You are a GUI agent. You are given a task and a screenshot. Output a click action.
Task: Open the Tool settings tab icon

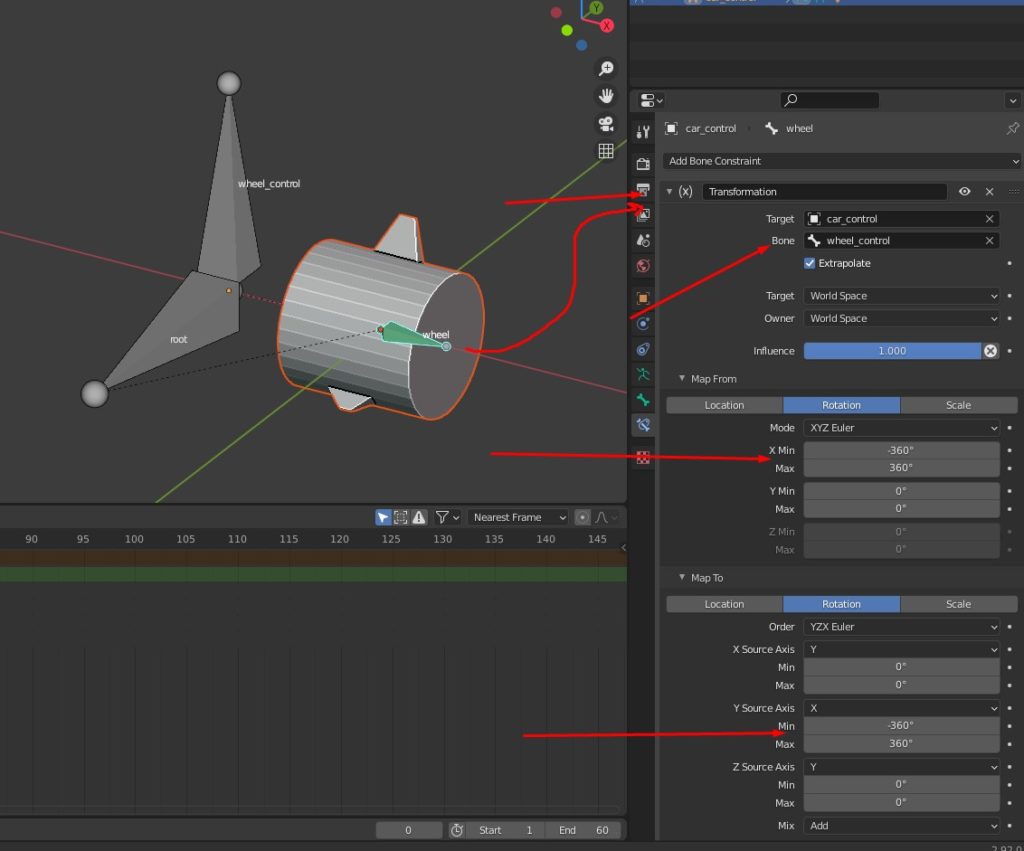coord(643,132)
